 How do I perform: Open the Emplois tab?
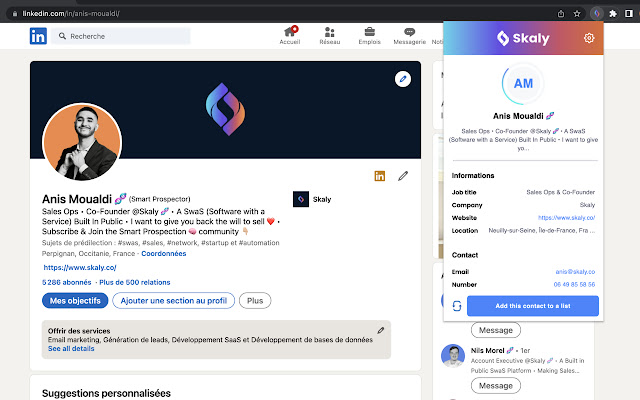tap(369, 36)
